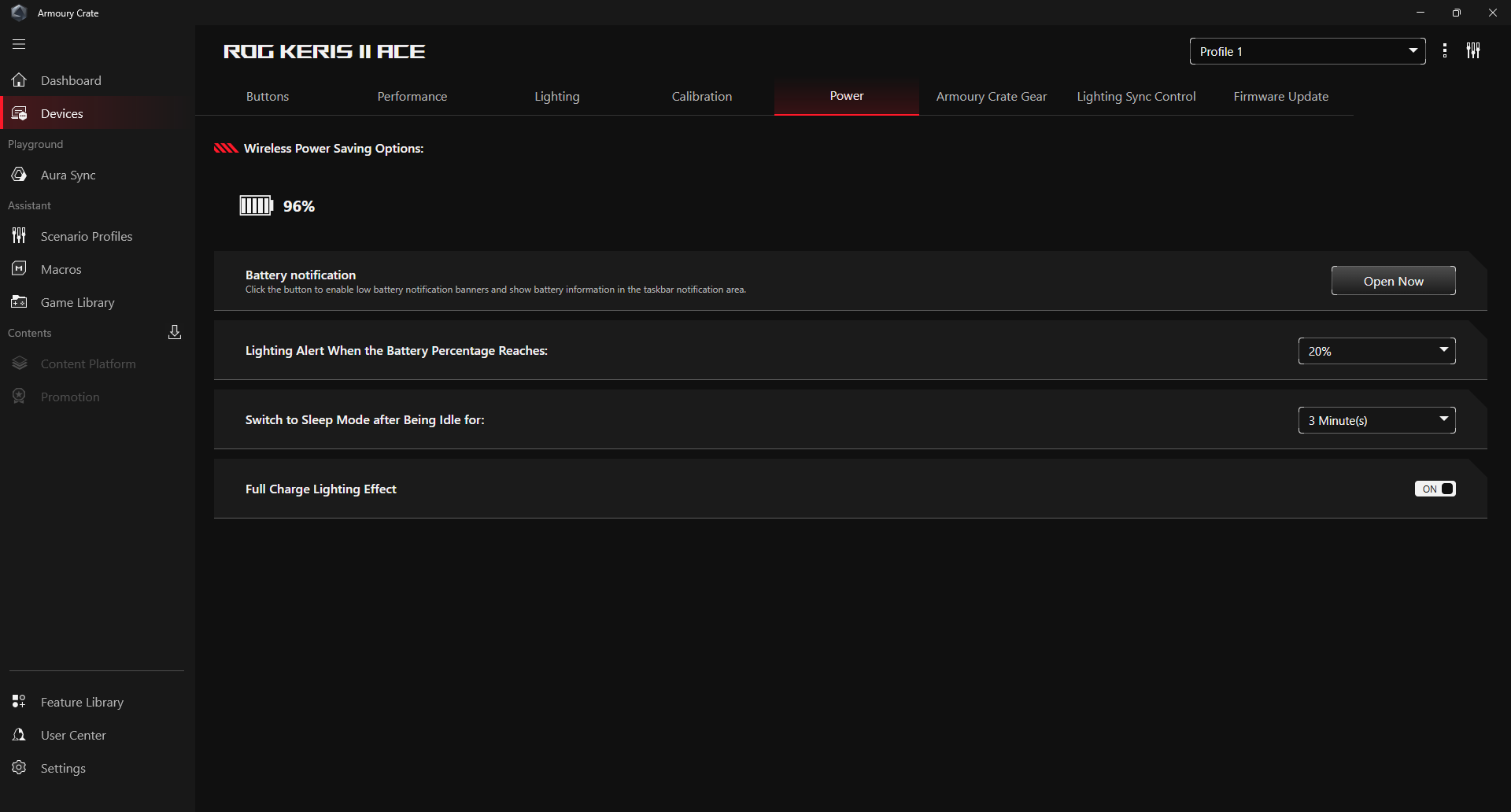Viewport: 1511px width, 812px height.
Task: Open the Feature Library icon
Action: [x=19, y=702]
